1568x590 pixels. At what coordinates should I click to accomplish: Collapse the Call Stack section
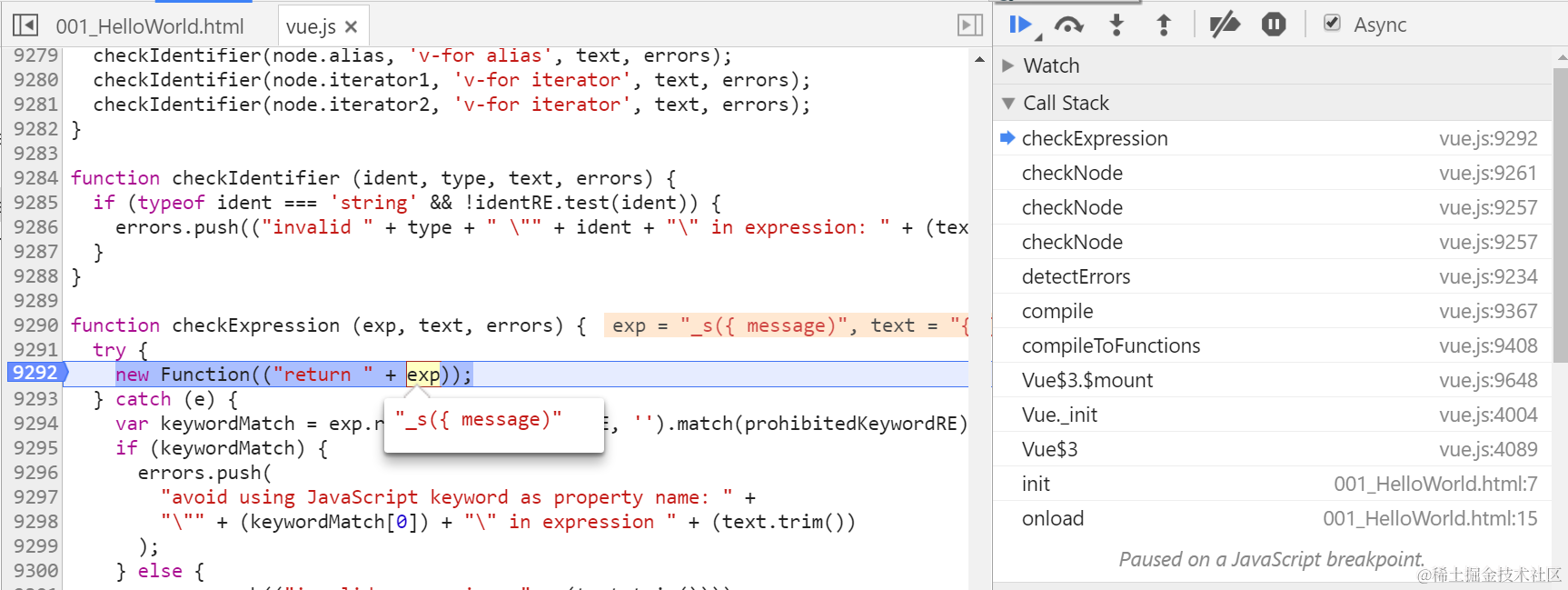[1007, 104]
